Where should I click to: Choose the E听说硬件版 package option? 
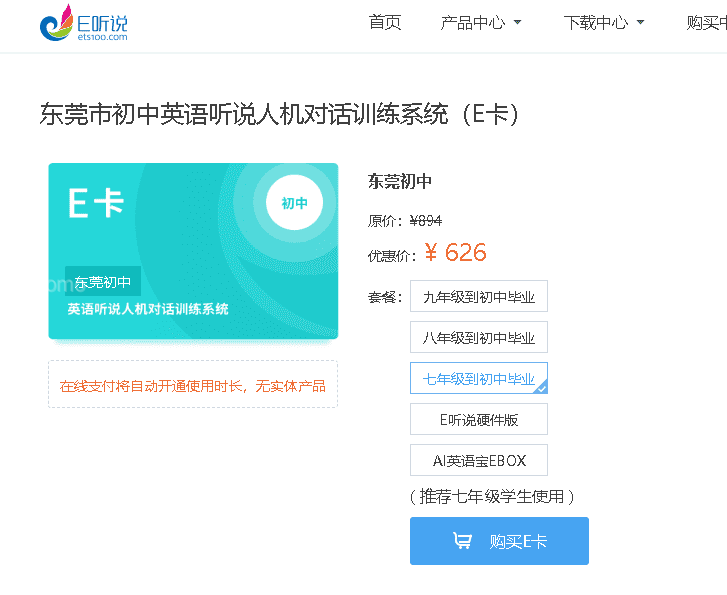tap(478, 420)
